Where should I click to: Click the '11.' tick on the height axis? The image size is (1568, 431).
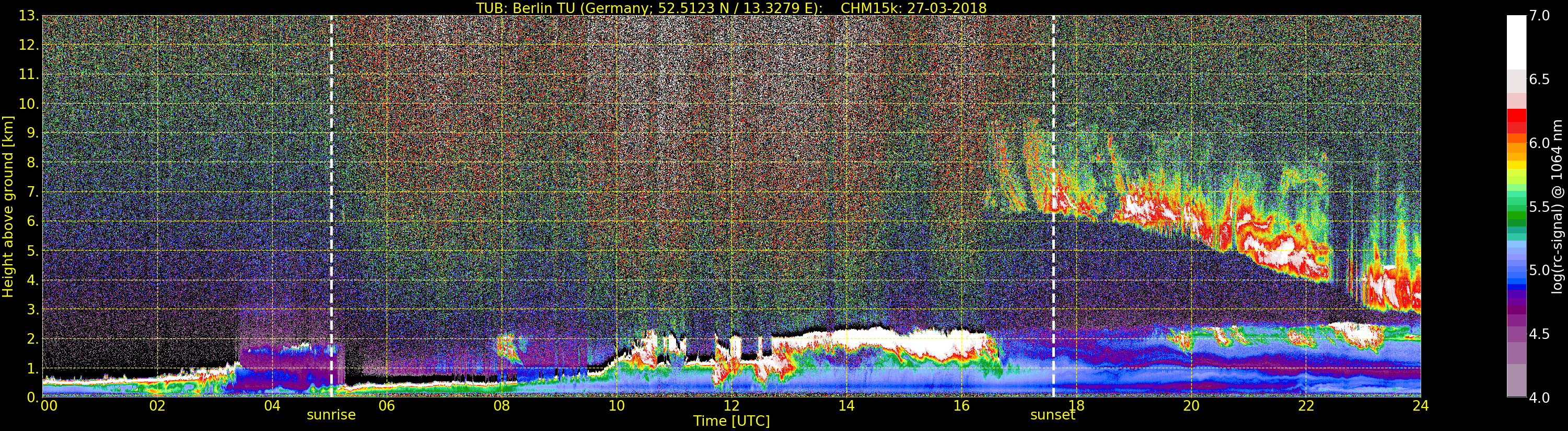tap(29, 74)
